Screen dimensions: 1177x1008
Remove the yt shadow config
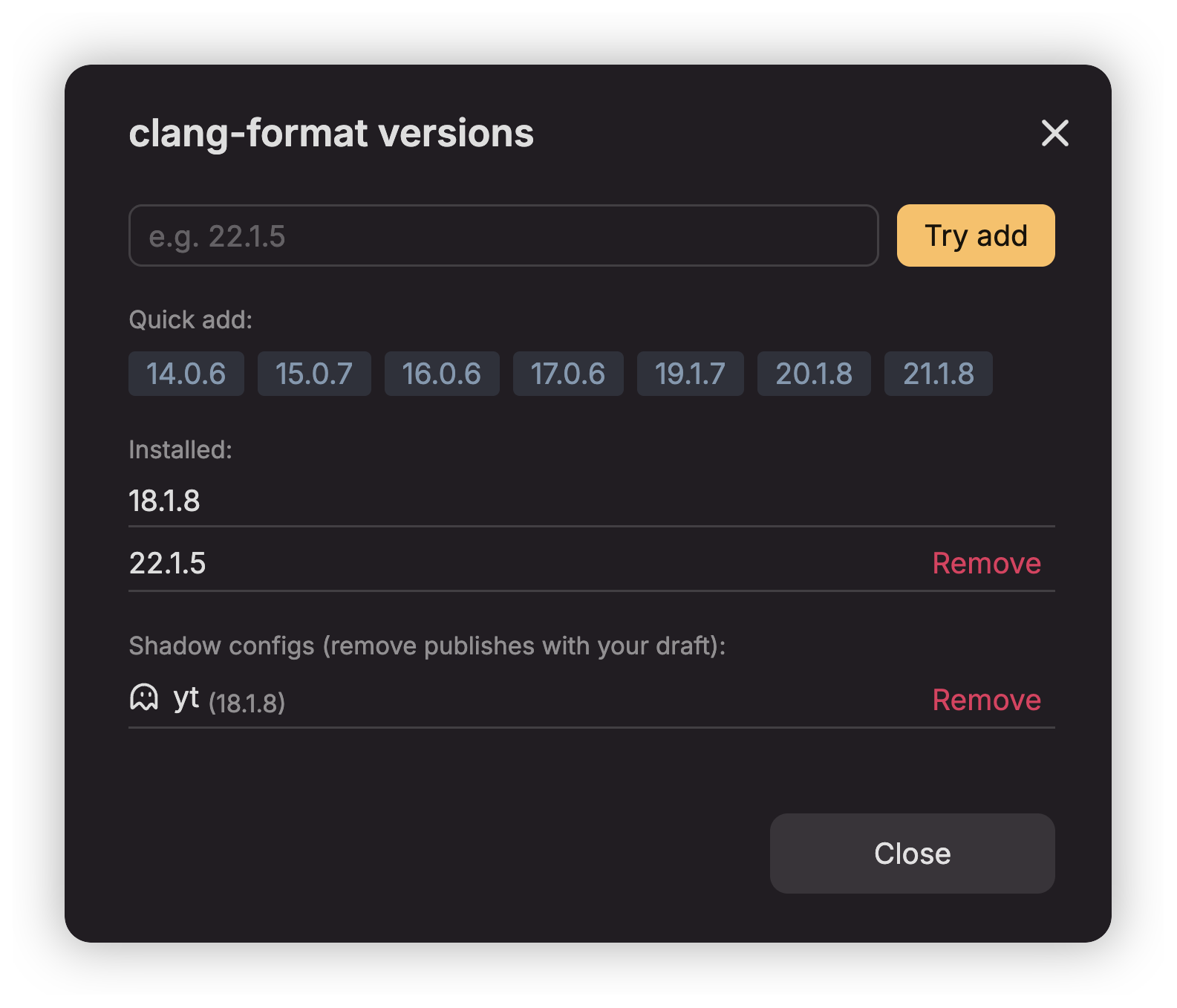tap(987, 700)
